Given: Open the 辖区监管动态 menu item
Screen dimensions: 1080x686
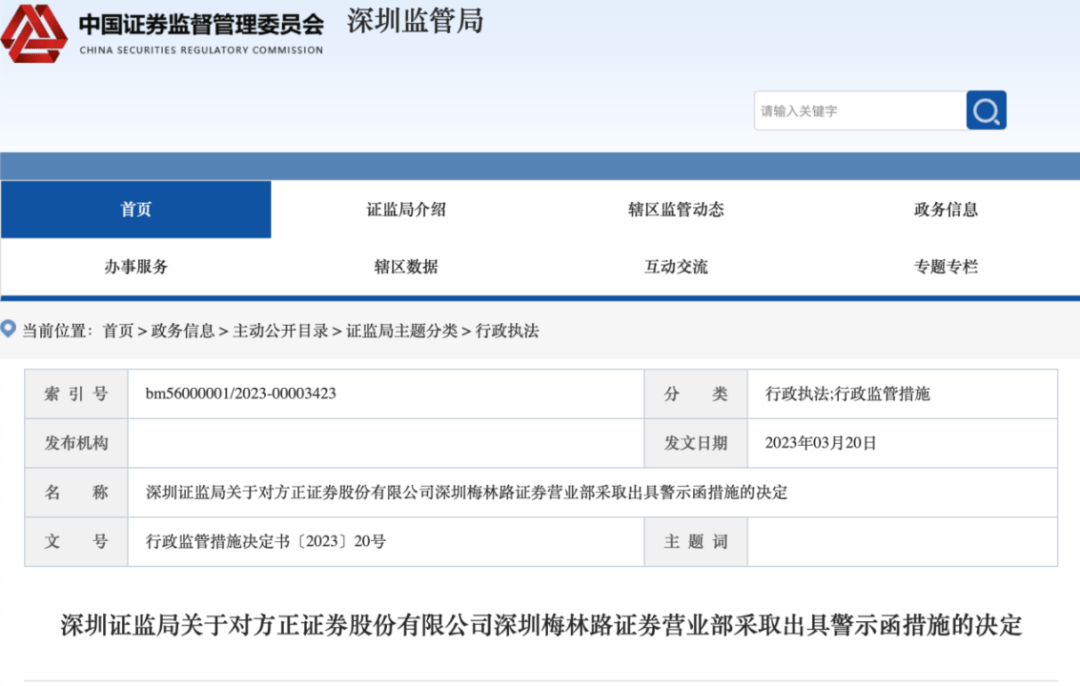Looking at the screenshot, I should click(x=676, y=209).
